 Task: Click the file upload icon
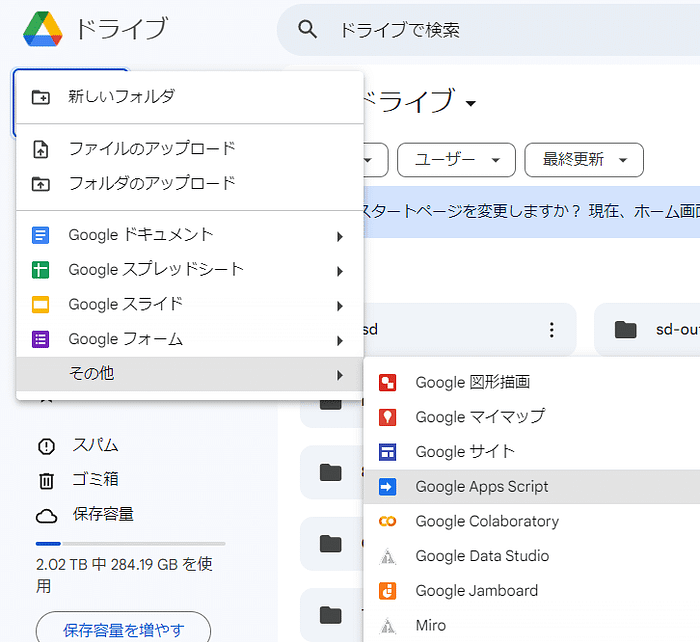pyautogui.click(x=41, y=149)
